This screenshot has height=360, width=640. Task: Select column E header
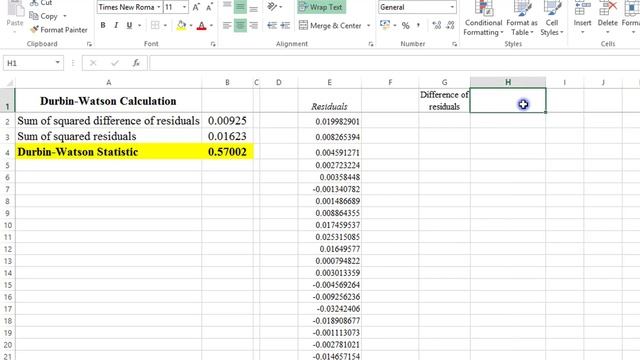click(x=329, y=82)
